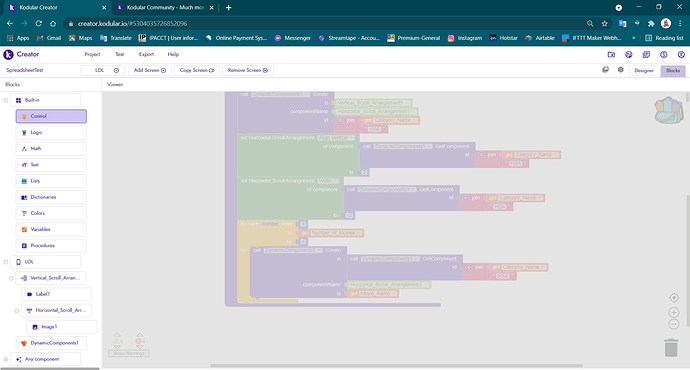Image resolution: width=690 pixels, height=370 pixels.
Task: Open a new browser tab
Action: (228, 7)
